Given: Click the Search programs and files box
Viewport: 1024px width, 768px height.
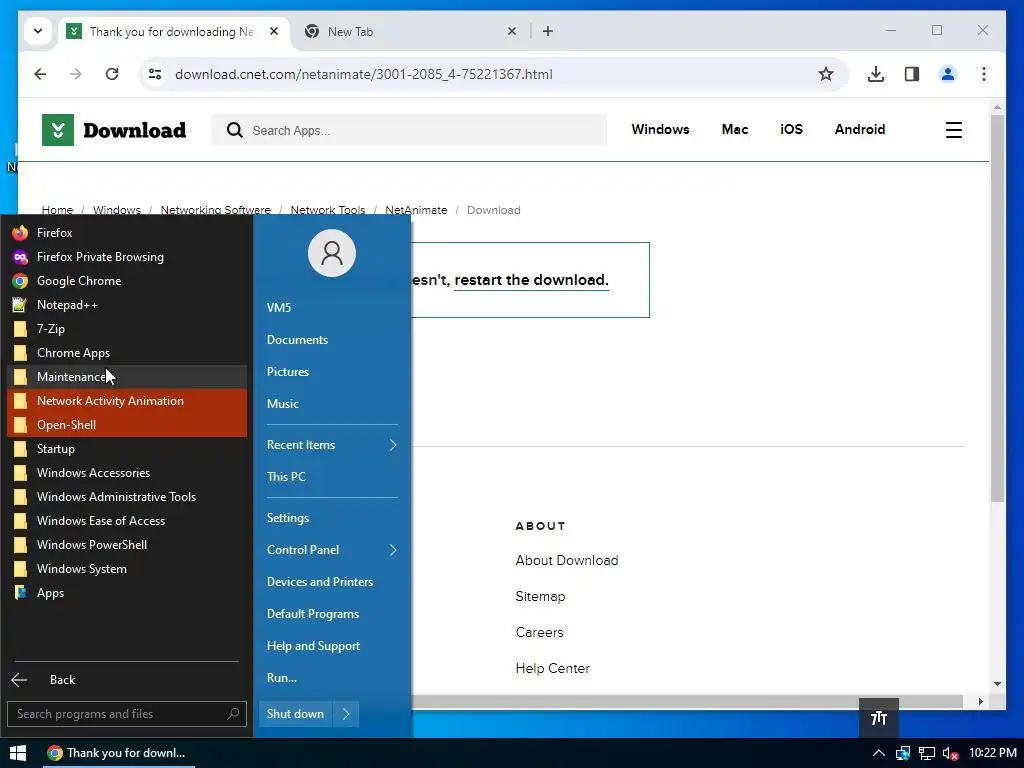Looking at the screenshot, I should (x=127, y=714).
